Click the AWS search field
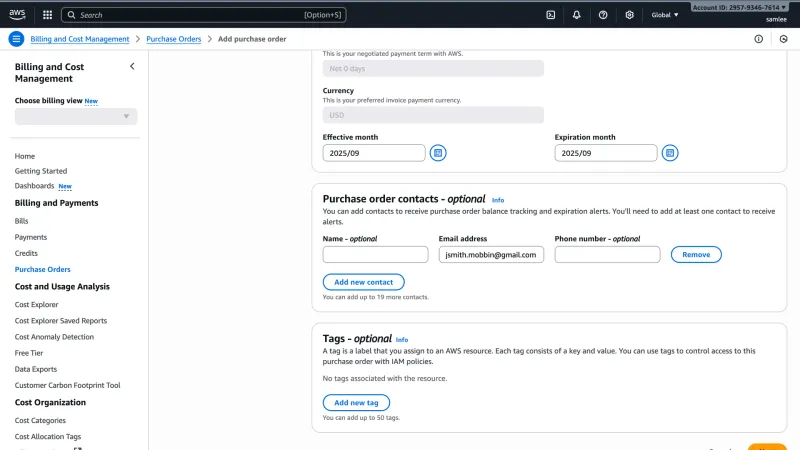 204,15
